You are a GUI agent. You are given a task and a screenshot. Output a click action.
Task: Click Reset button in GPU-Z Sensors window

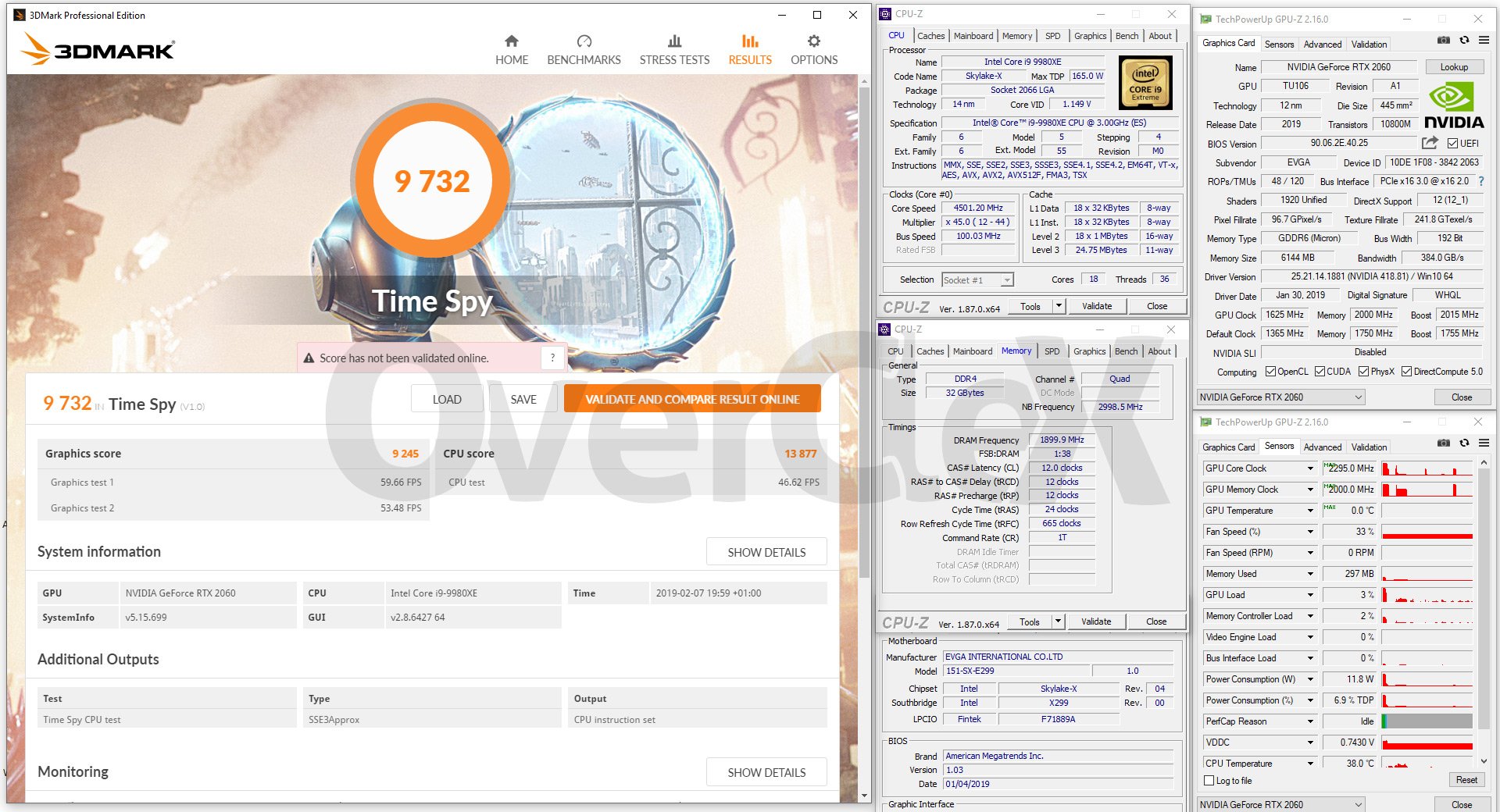pos(1466,780)
